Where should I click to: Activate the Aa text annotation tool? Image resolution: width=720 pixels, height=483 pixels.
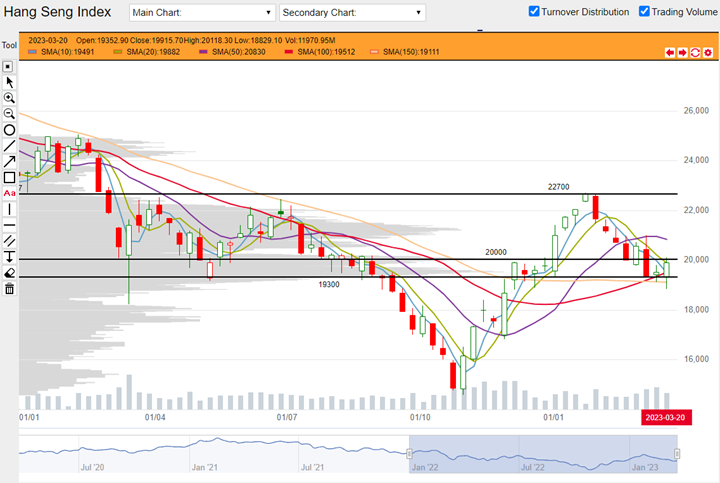point(9,193)
